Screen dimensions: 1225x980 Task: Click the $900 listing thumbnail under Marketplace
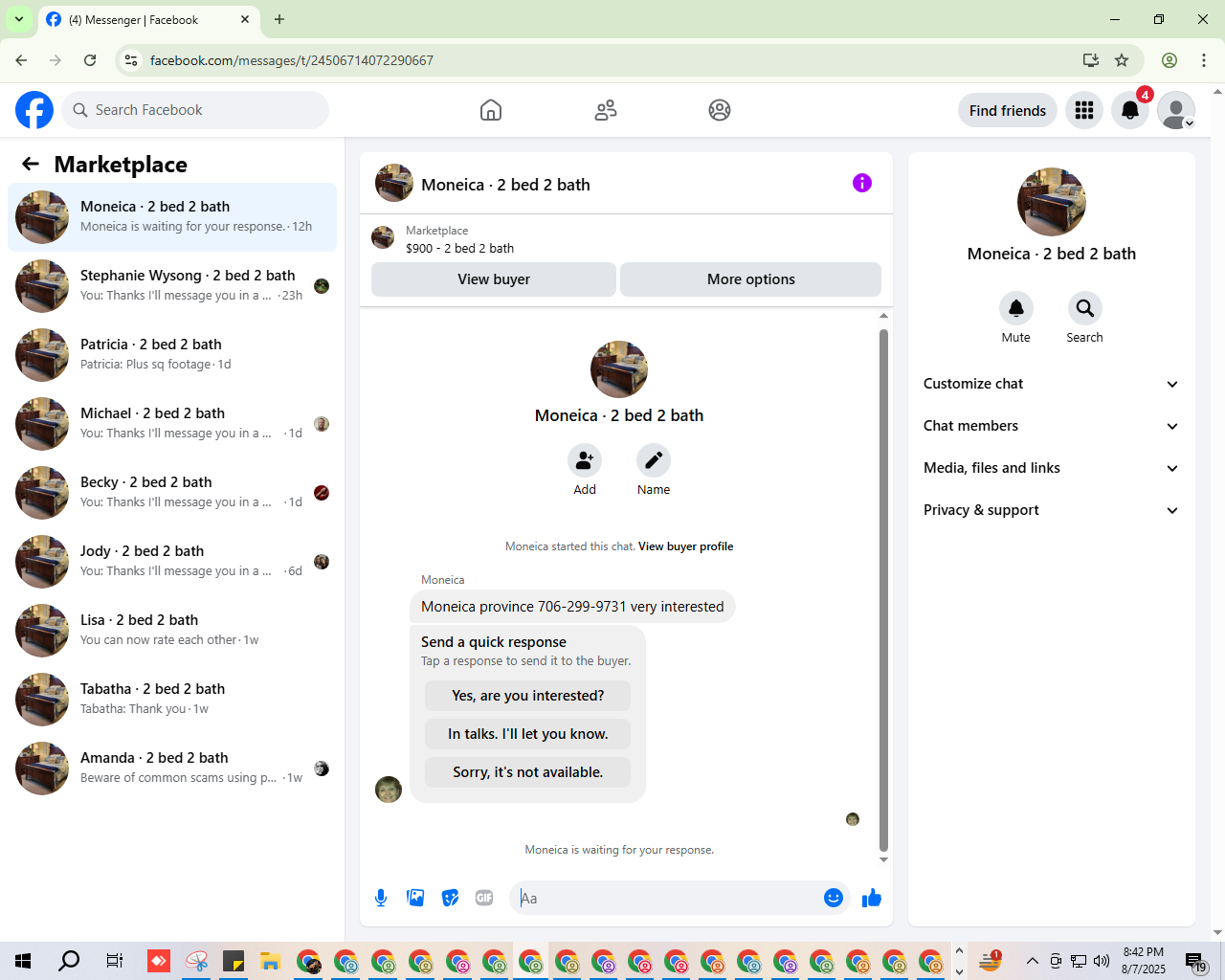pos(383,237)
